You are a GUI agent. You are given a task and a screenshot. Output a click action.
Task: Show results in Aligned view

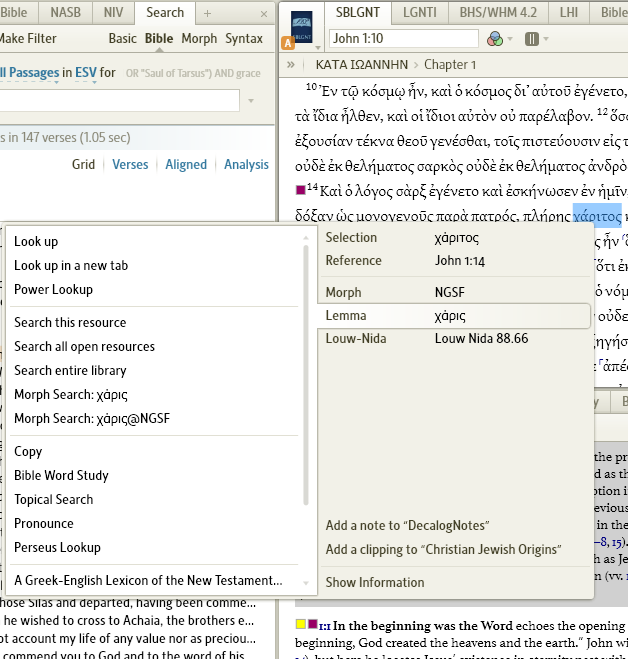click(x=186, y=164)
